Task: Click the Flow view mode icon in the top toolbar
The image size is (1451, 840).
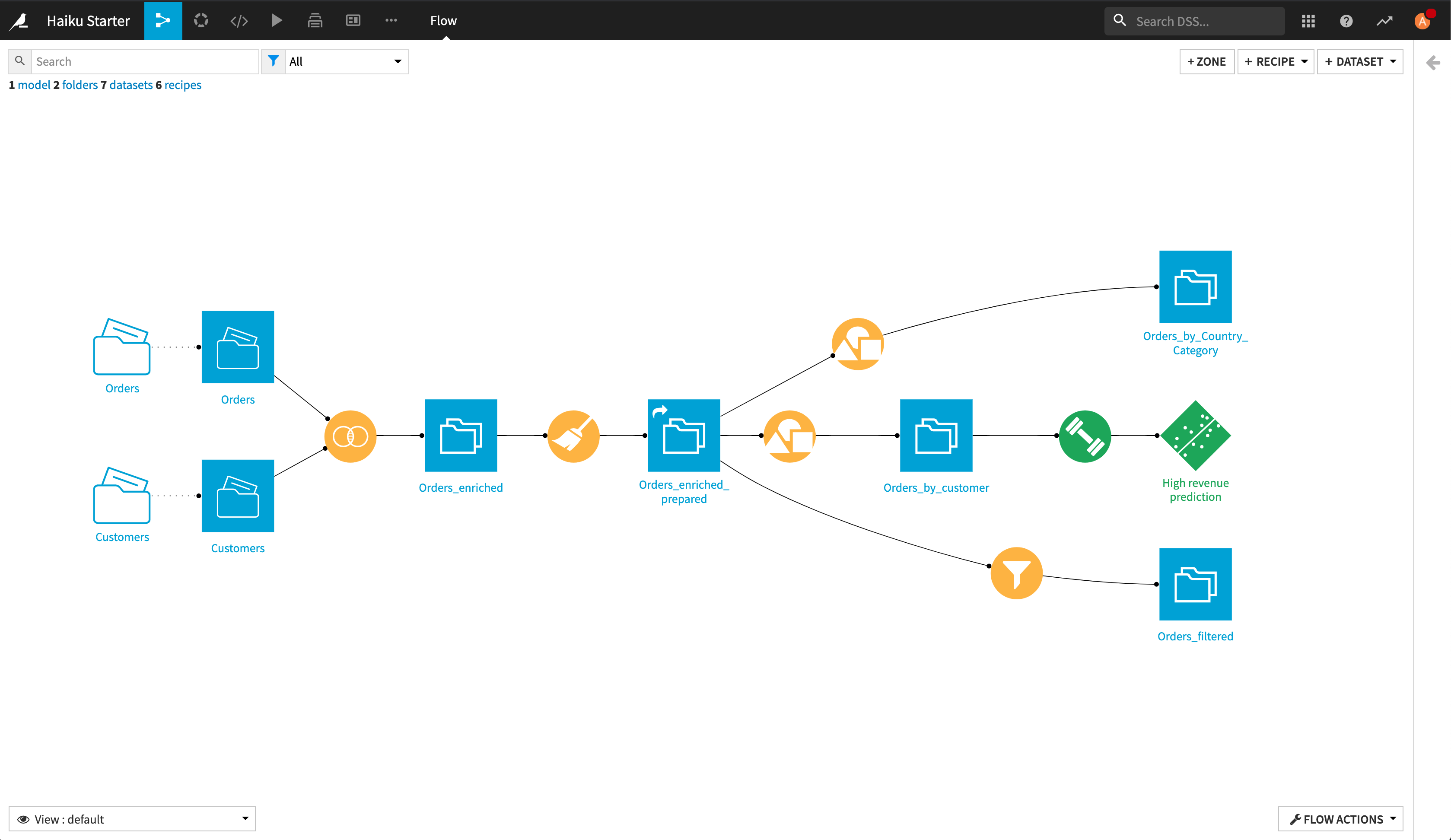Action: 162,20
